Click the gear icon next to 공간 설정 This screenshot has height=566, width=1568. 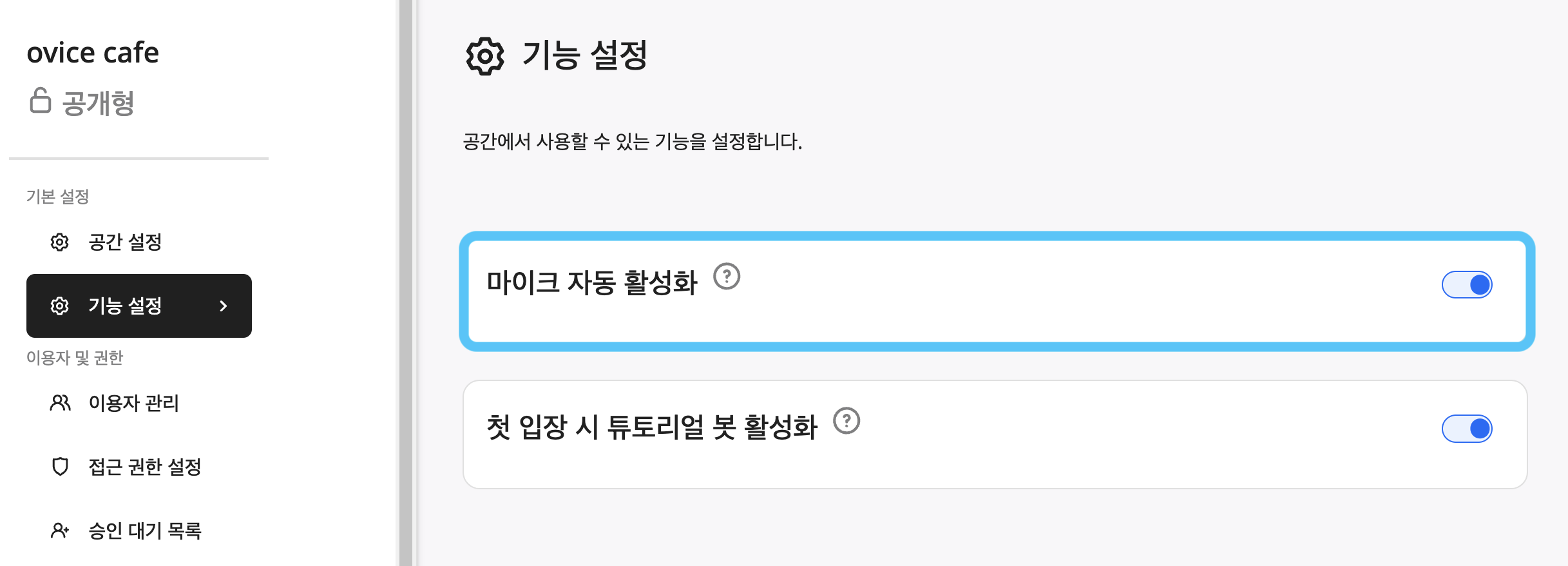tap(60, 242)
